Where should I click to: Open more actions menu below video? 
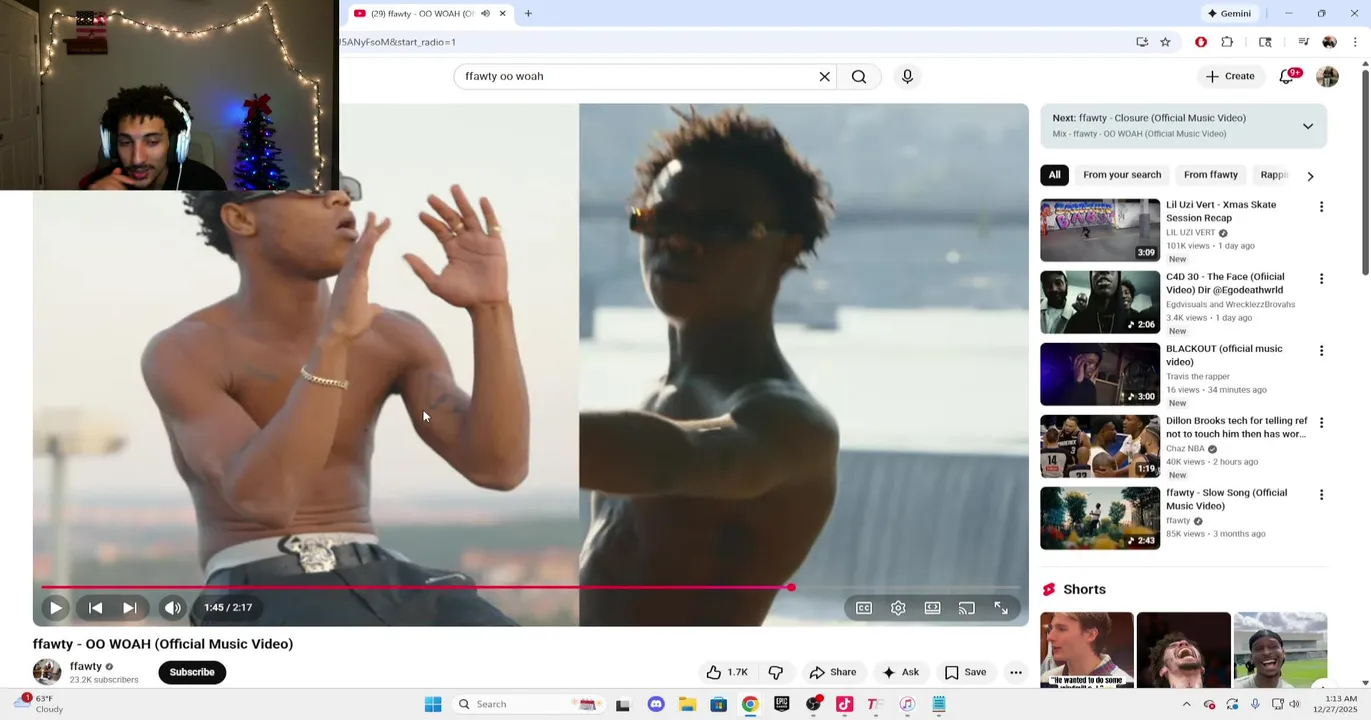click(1016, 672)
